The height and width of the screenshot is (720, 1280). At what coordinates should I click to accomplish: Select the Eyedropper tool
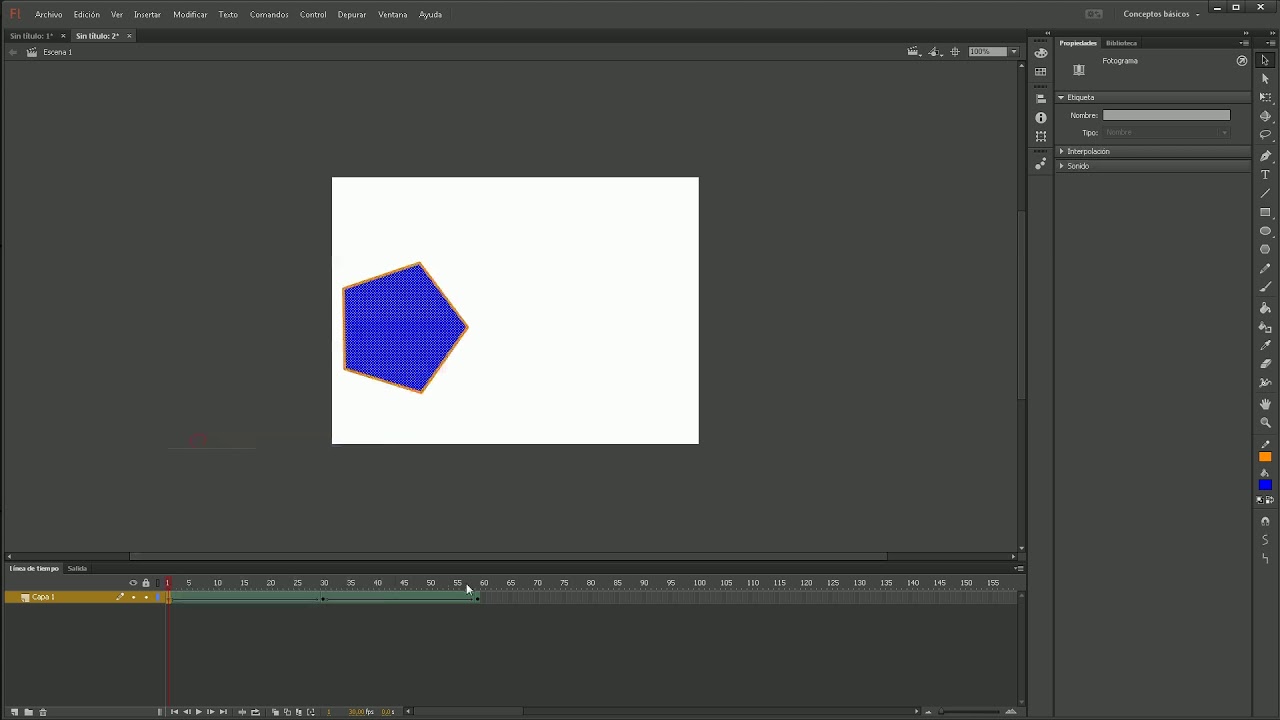(1265, 346)
